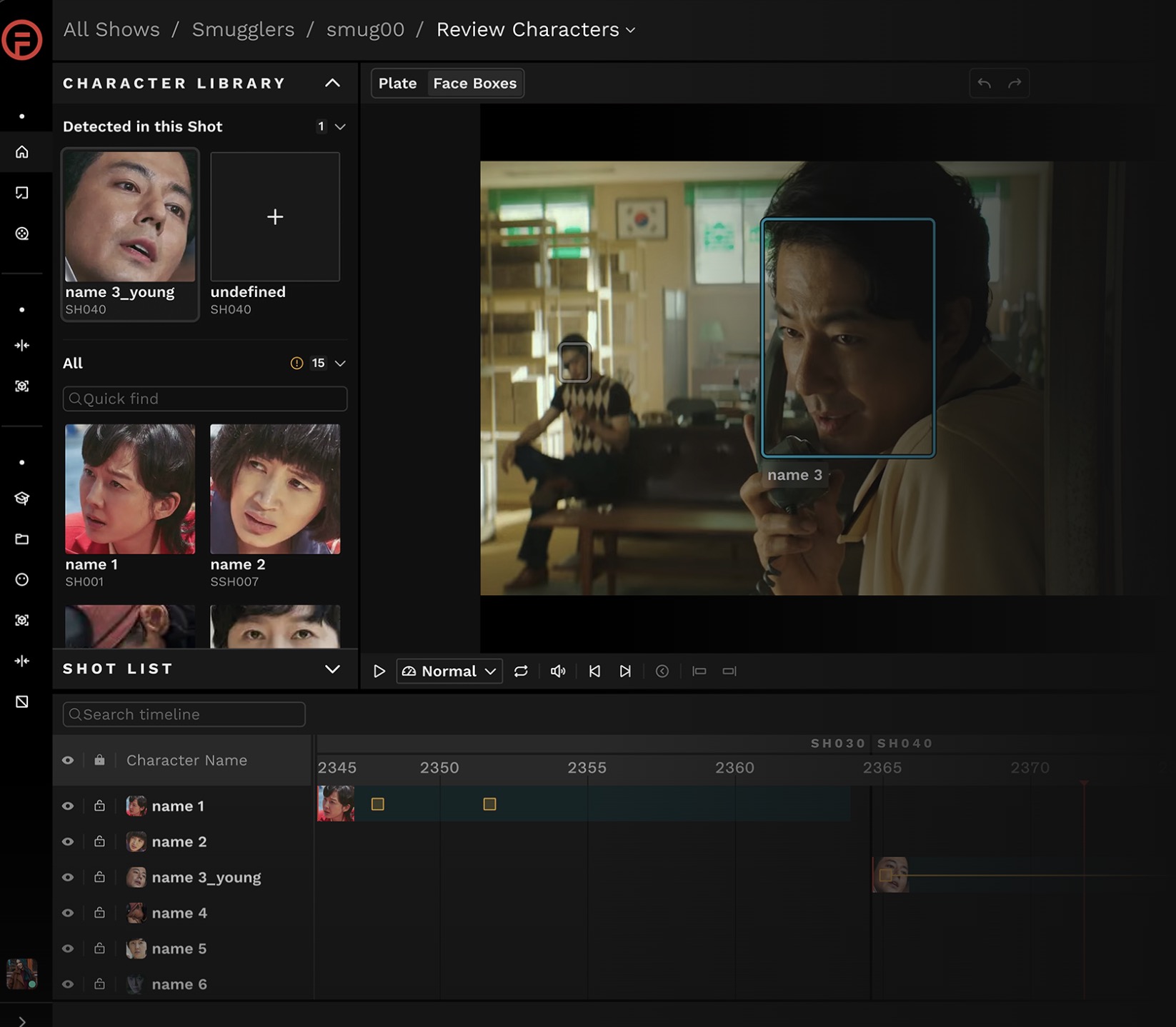
Task: Go to smug00 breadcrumb
Action: pos(365,29)
